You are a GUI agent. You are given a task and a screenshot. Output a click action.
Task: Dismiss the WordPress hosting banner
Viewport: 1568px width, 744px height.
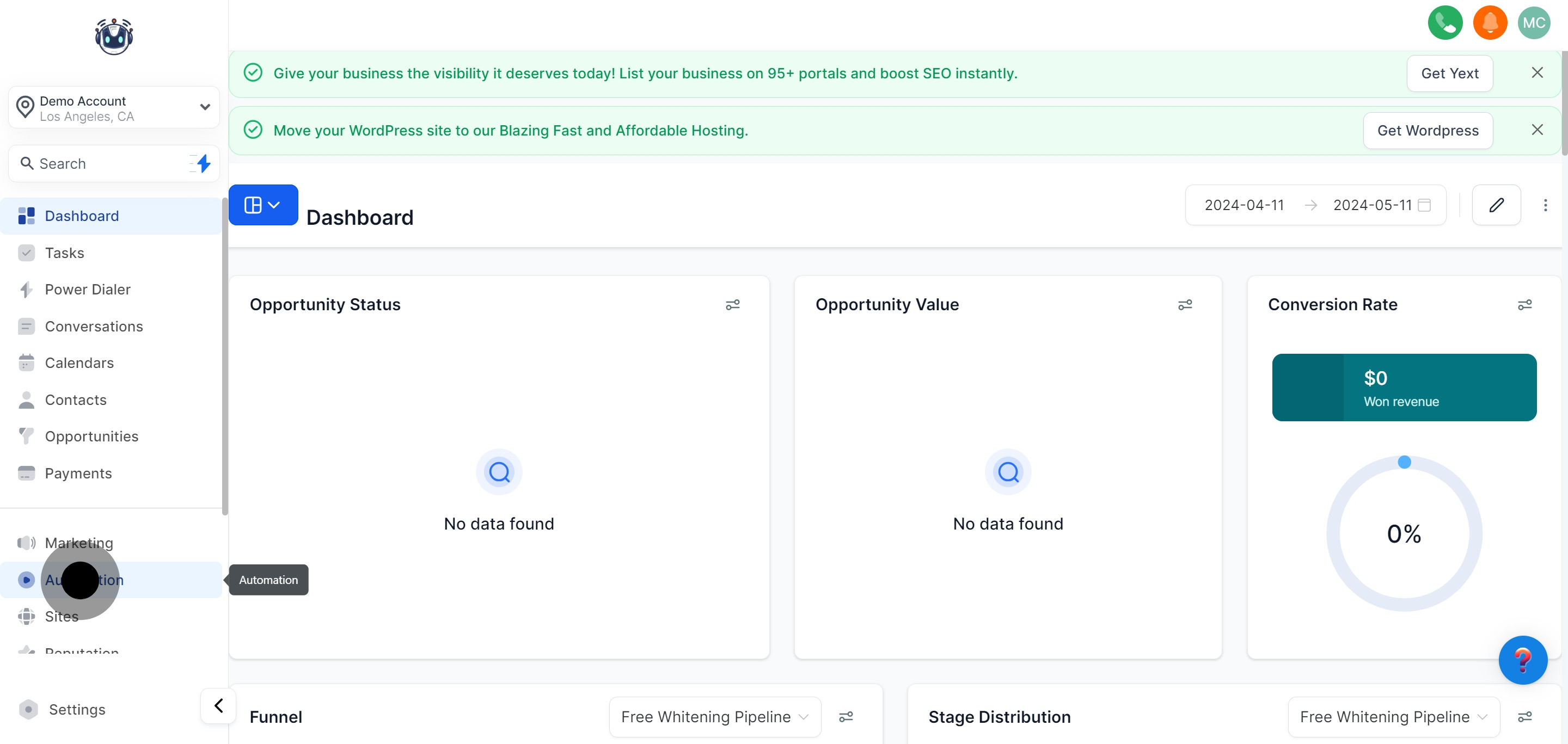click(x=1537, y=130)
